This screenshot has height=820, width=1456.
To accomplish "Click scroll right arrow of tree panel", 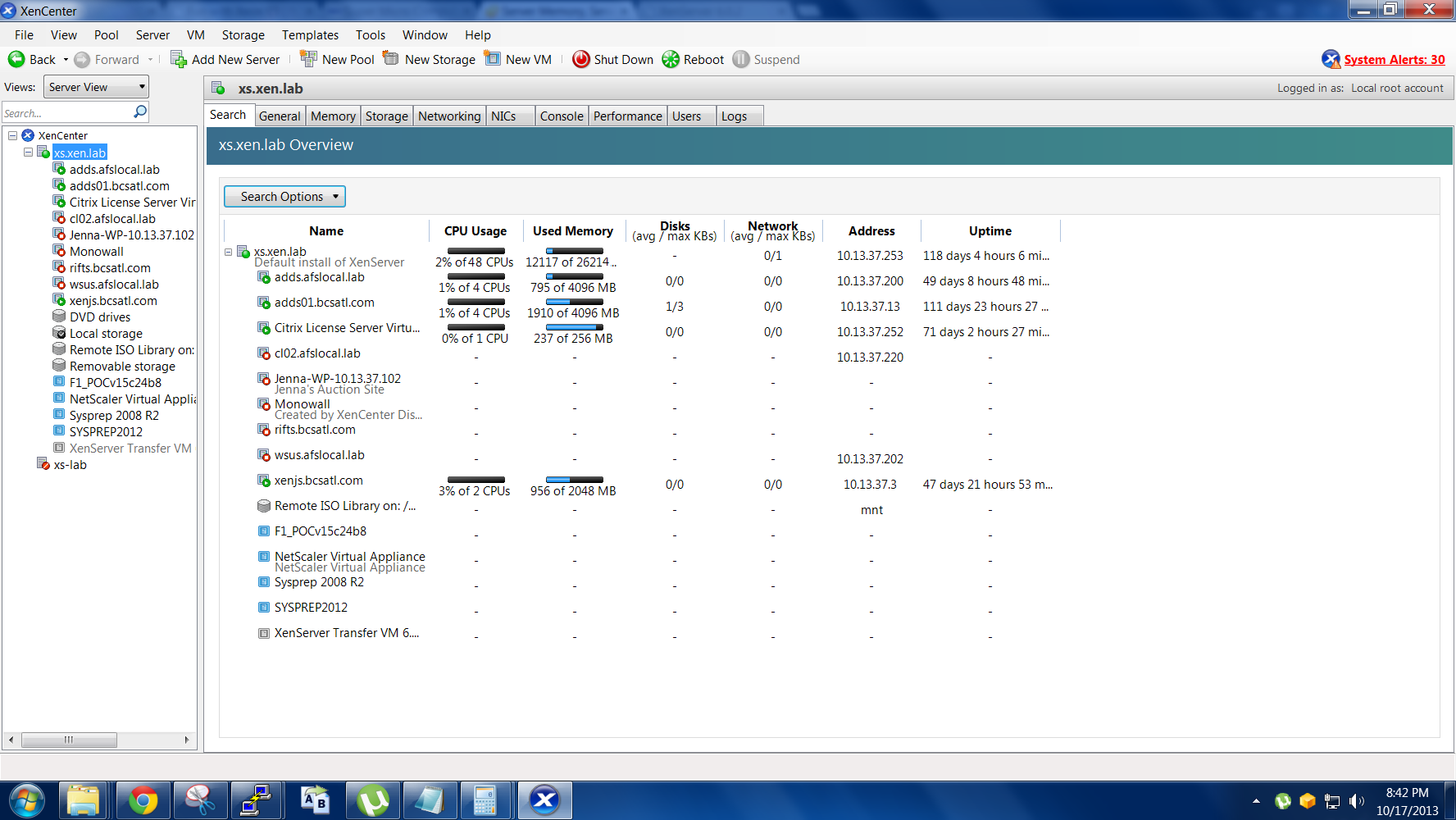I will point(187,740).
